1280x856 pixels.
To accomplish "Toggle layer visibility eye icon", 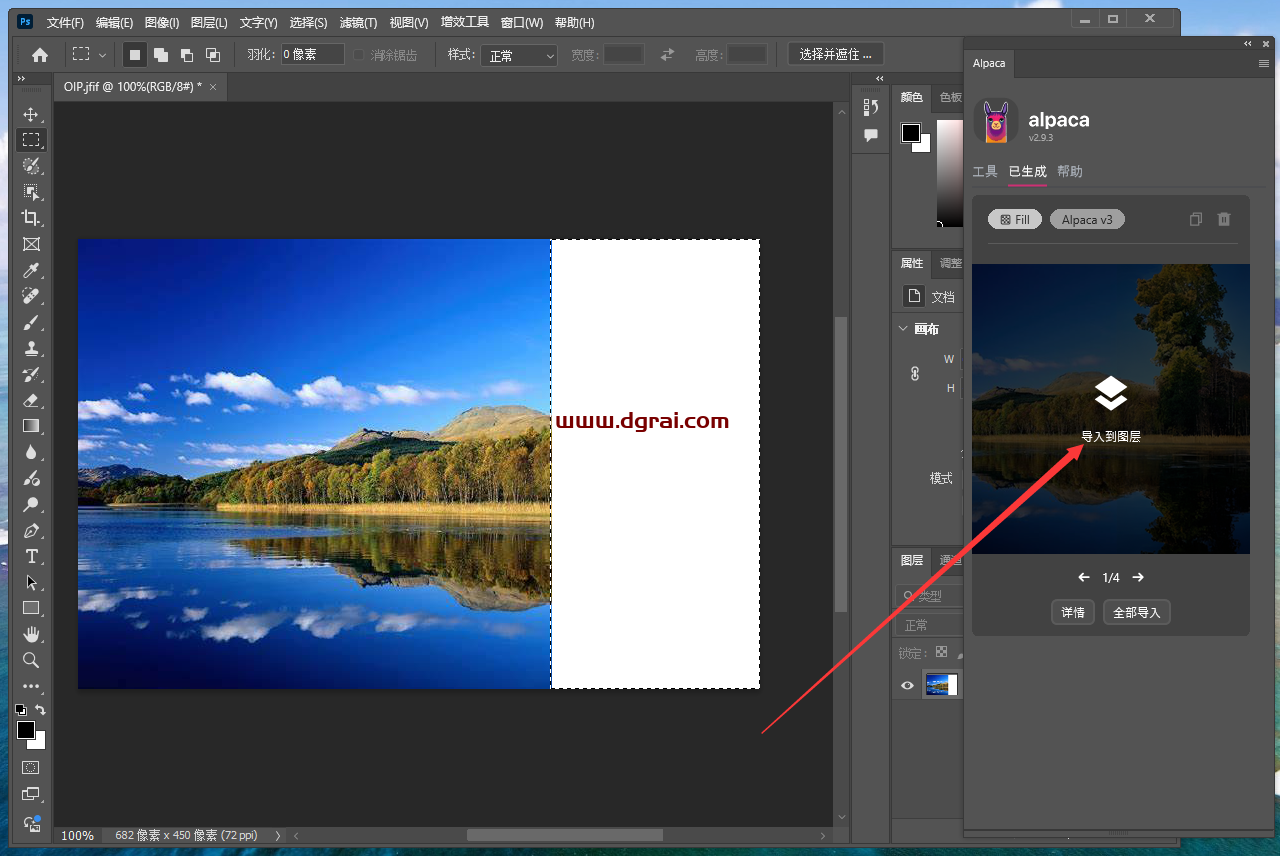I will coord(907,685).
